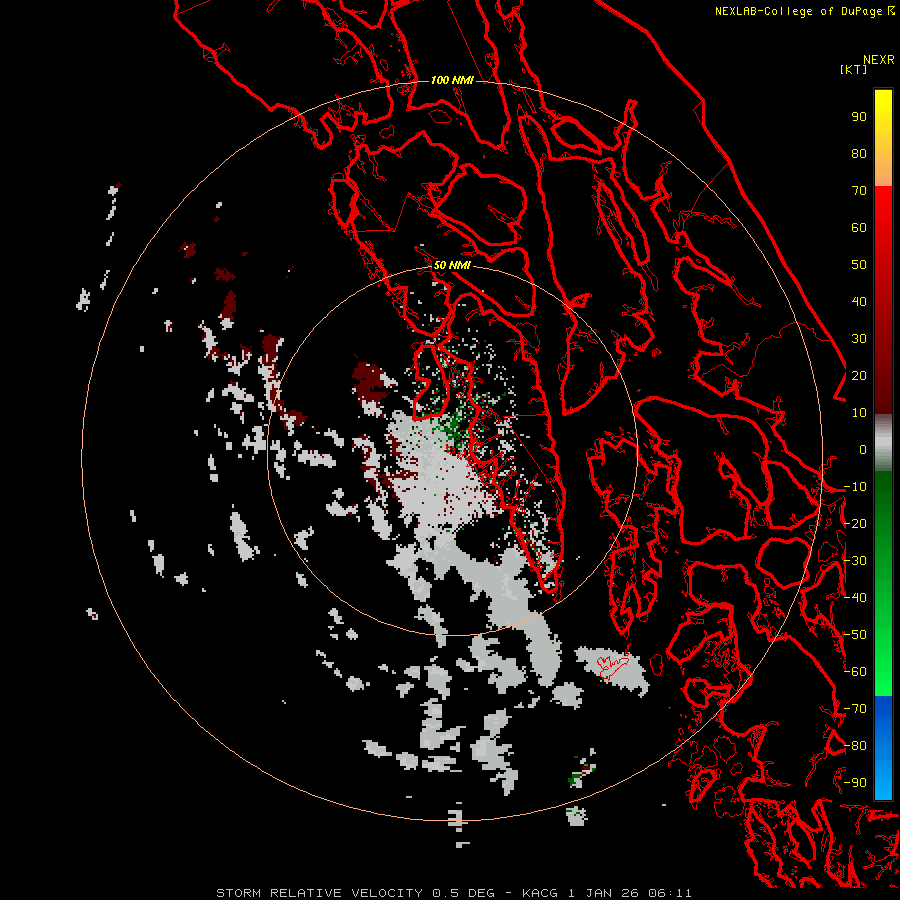
Task: Click the -10 value on velocity scale
Action: click(855, 487)
